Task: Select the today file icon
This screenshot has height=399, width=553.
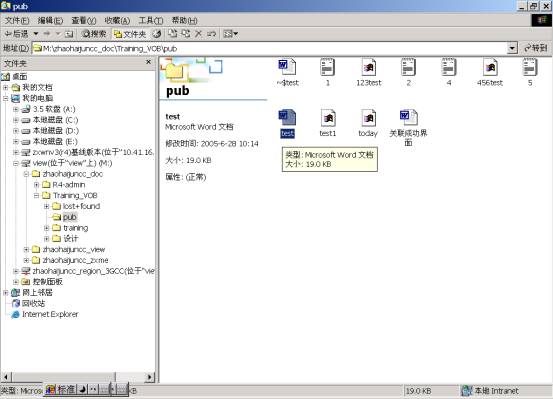Action: [x=368, y=118]
